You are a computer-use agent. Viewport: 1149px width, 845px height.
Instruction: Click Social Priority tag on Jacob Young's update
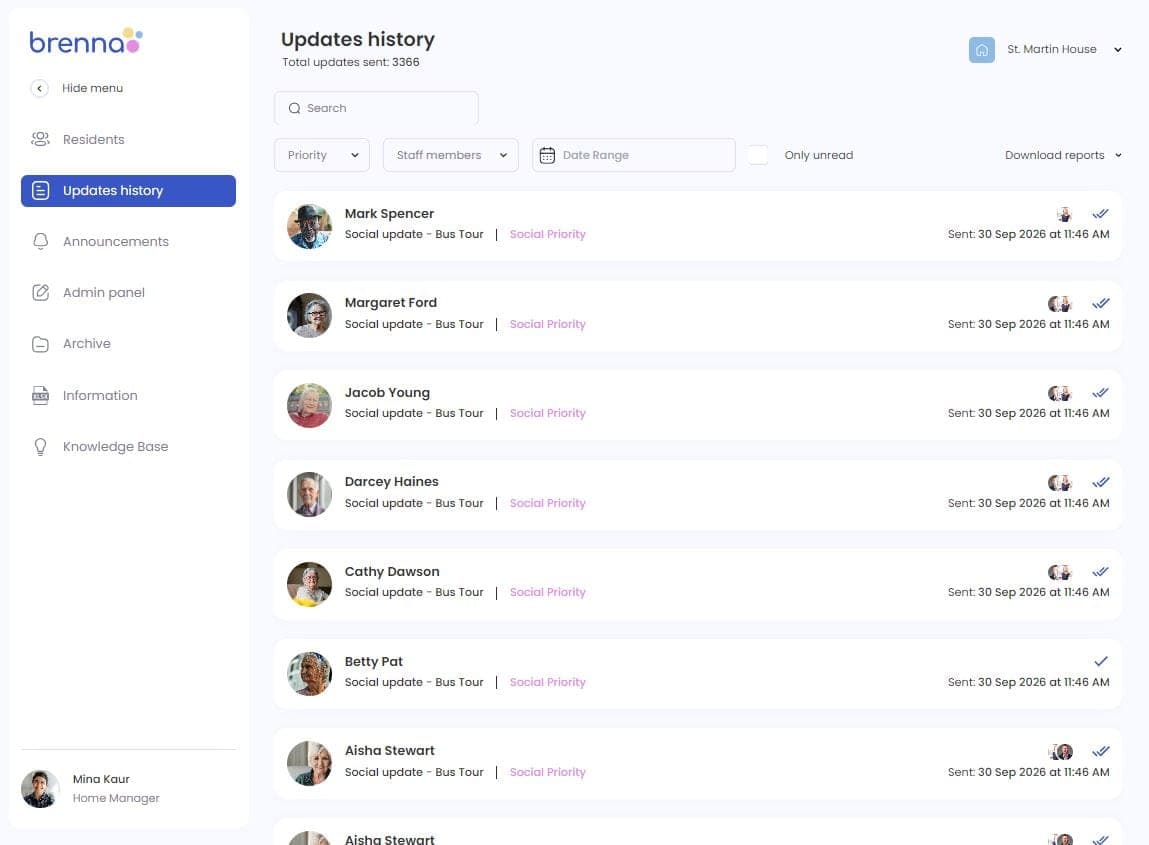coord(547,413)
